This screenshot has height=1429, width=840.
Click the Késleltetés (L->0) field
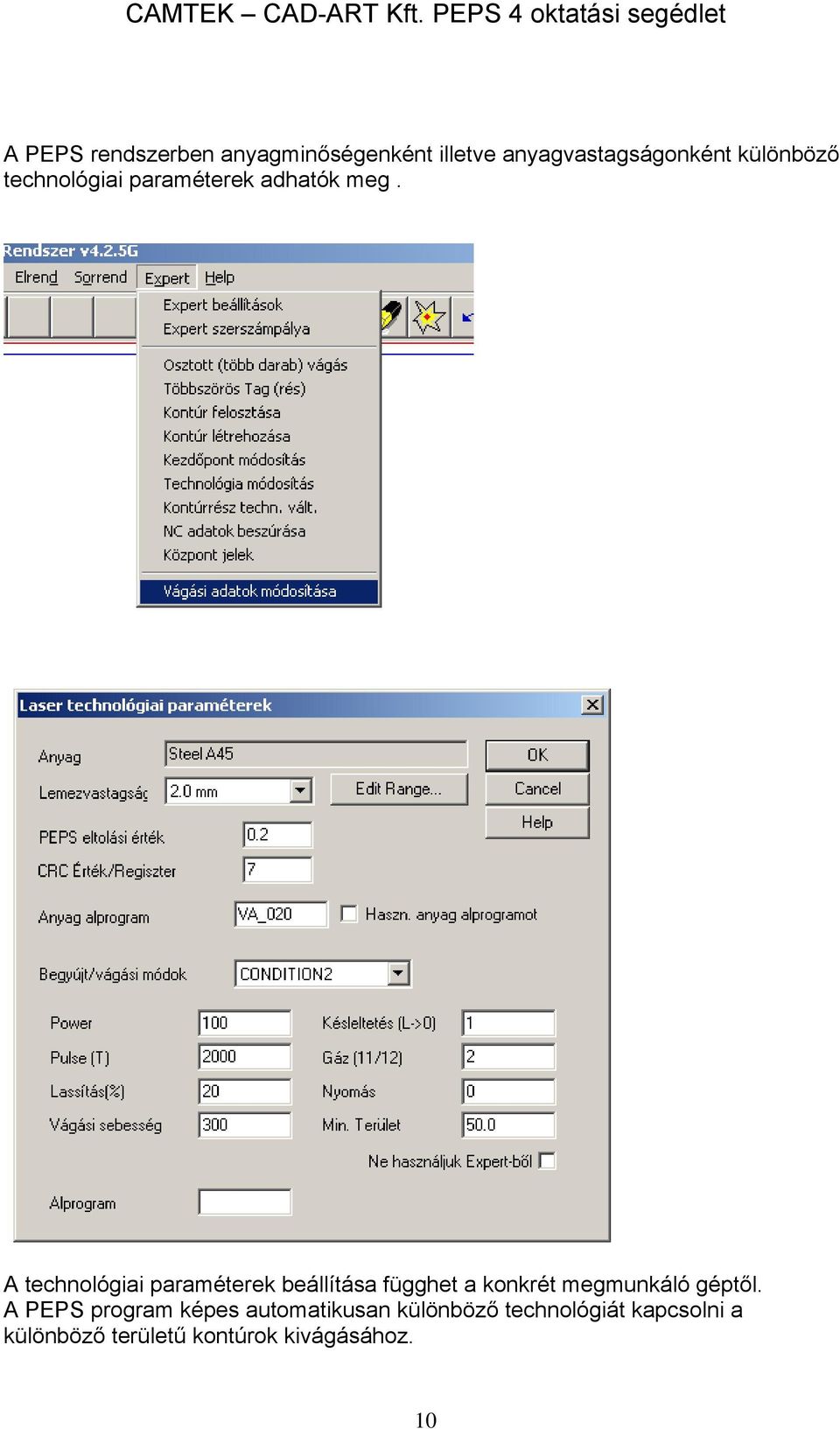[x=508, y=1023]
